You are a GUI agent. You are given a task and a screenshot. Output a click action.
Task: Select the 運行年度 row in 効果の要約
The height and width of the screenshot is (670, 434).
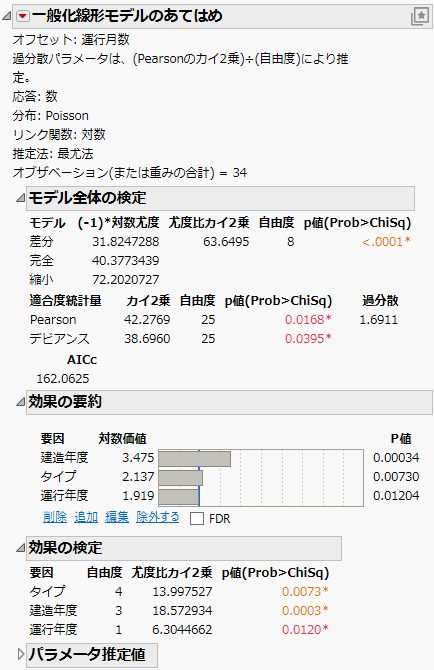(230, 496)
